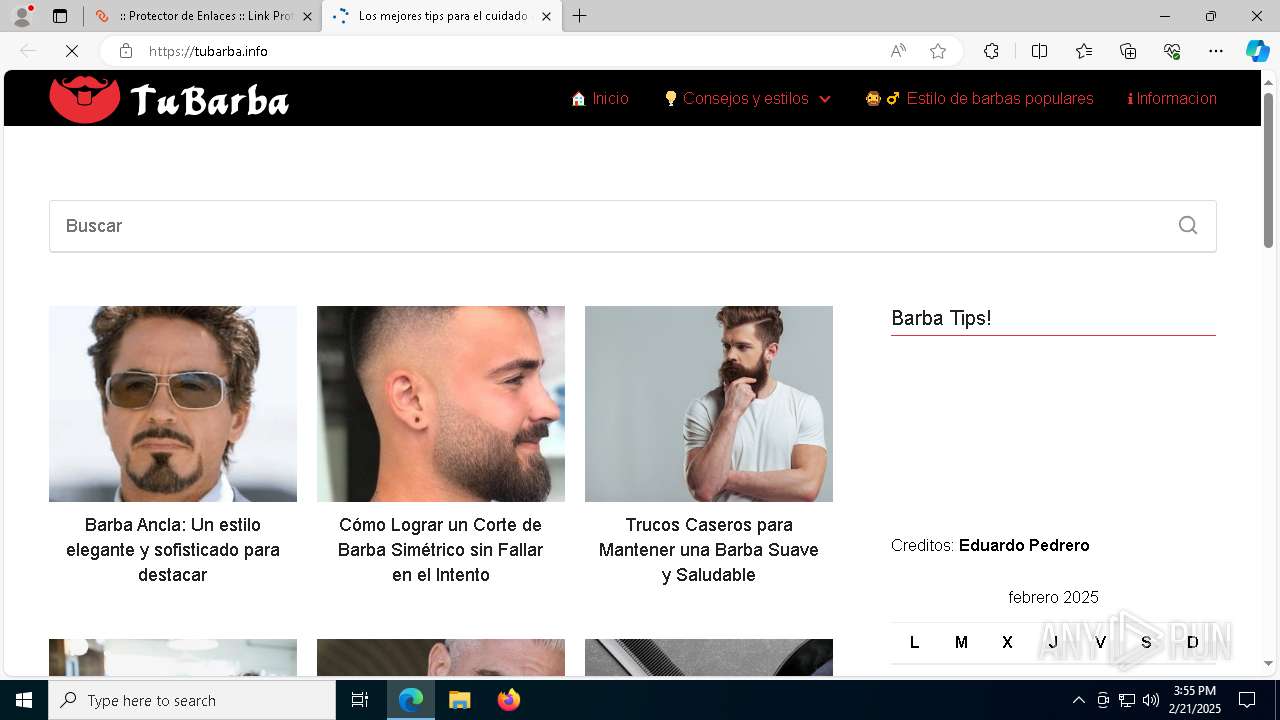Close the Los mejores tips tab
The width and height of the screenshot is (1280, 720).
point(546,16)
